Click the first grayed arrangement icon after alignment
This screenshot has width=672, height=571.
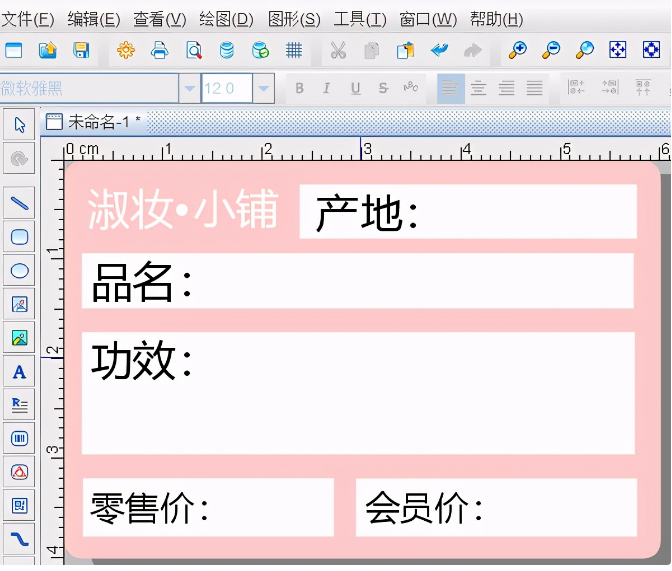coord(576,87)
